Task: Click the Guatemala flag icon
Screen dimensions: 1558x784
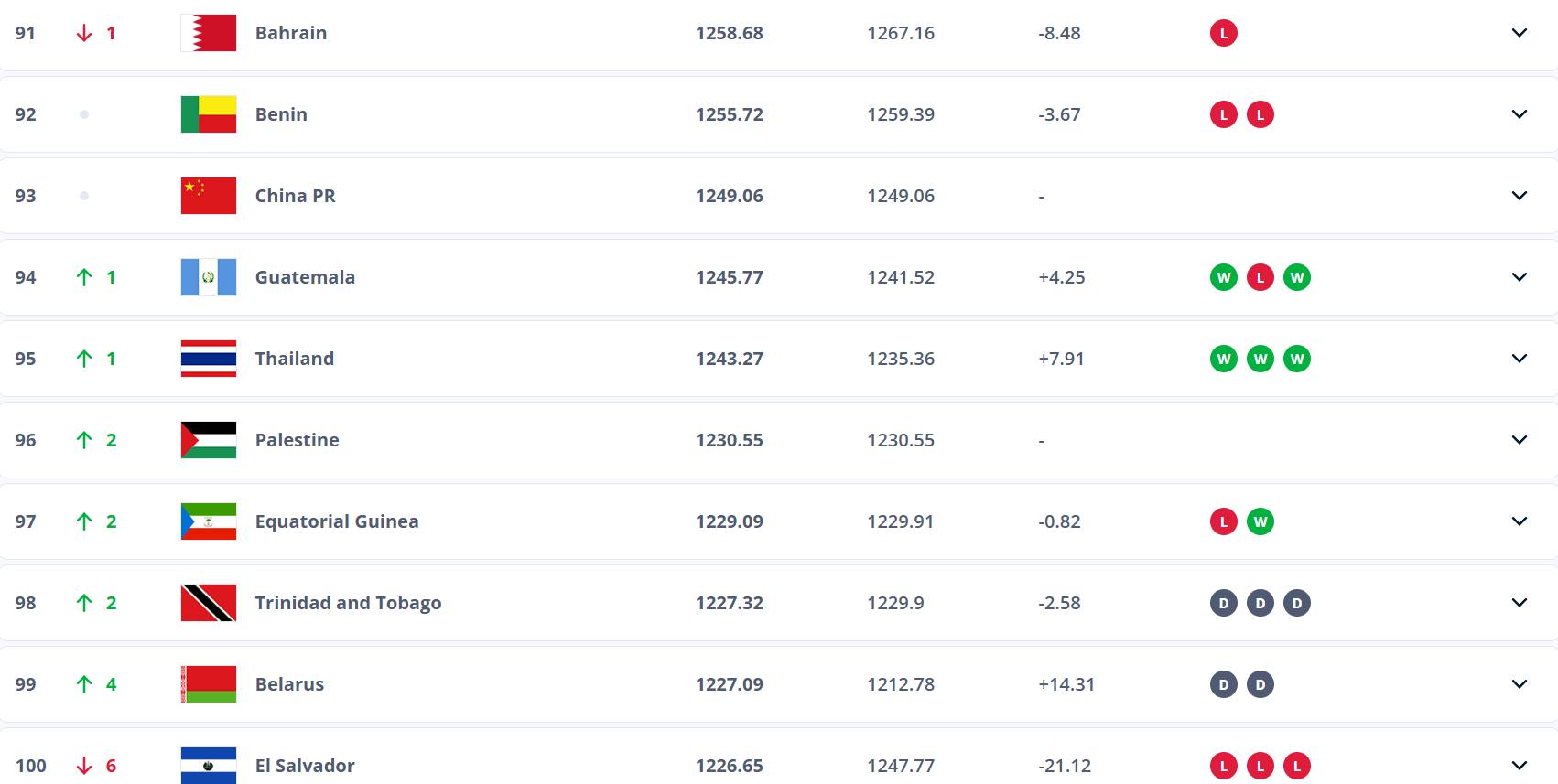Action: pyautogui.click(x=208, y=277)
